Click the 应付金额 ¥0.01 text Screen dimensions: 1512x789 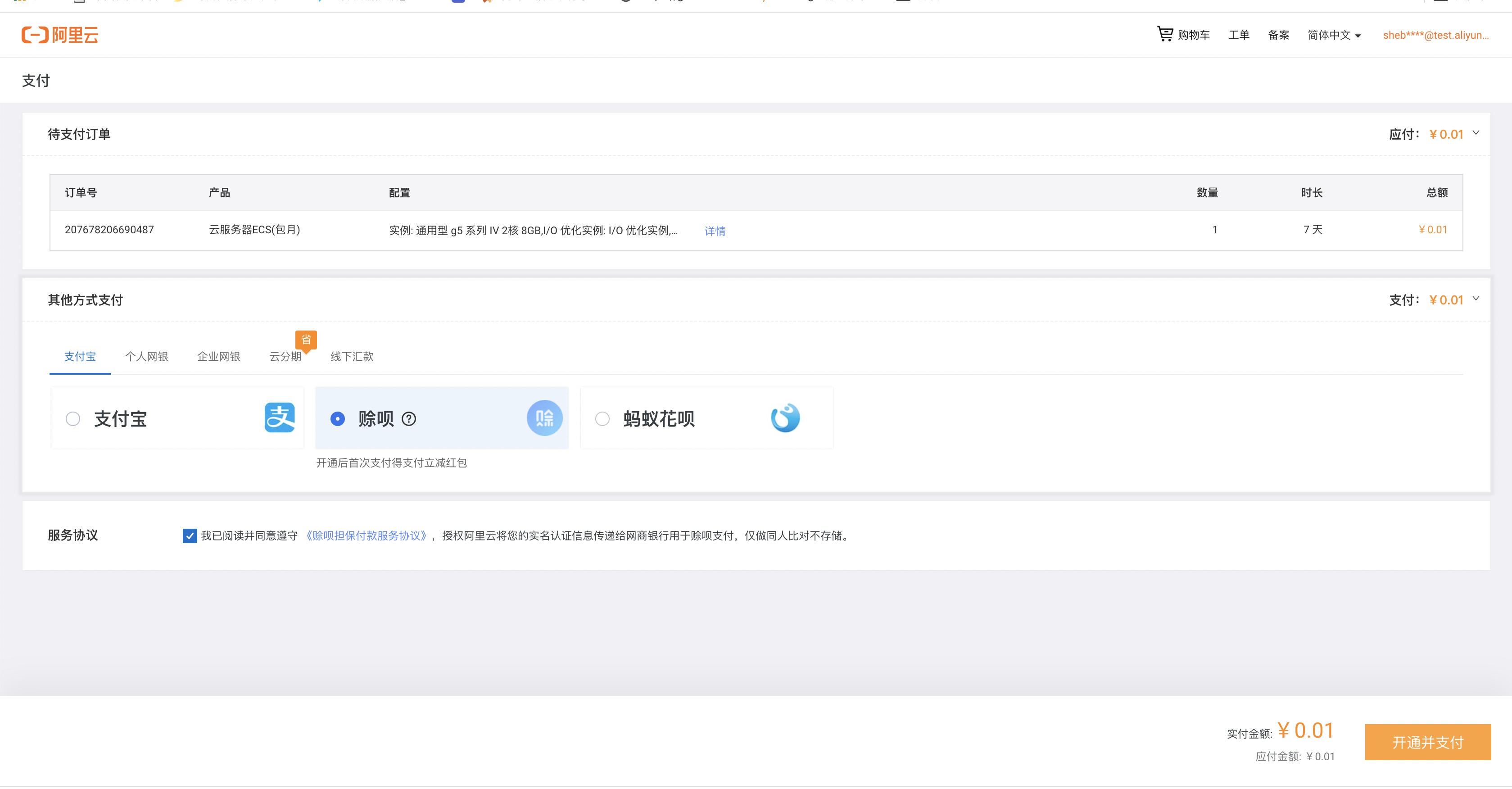pos(1295,756)
